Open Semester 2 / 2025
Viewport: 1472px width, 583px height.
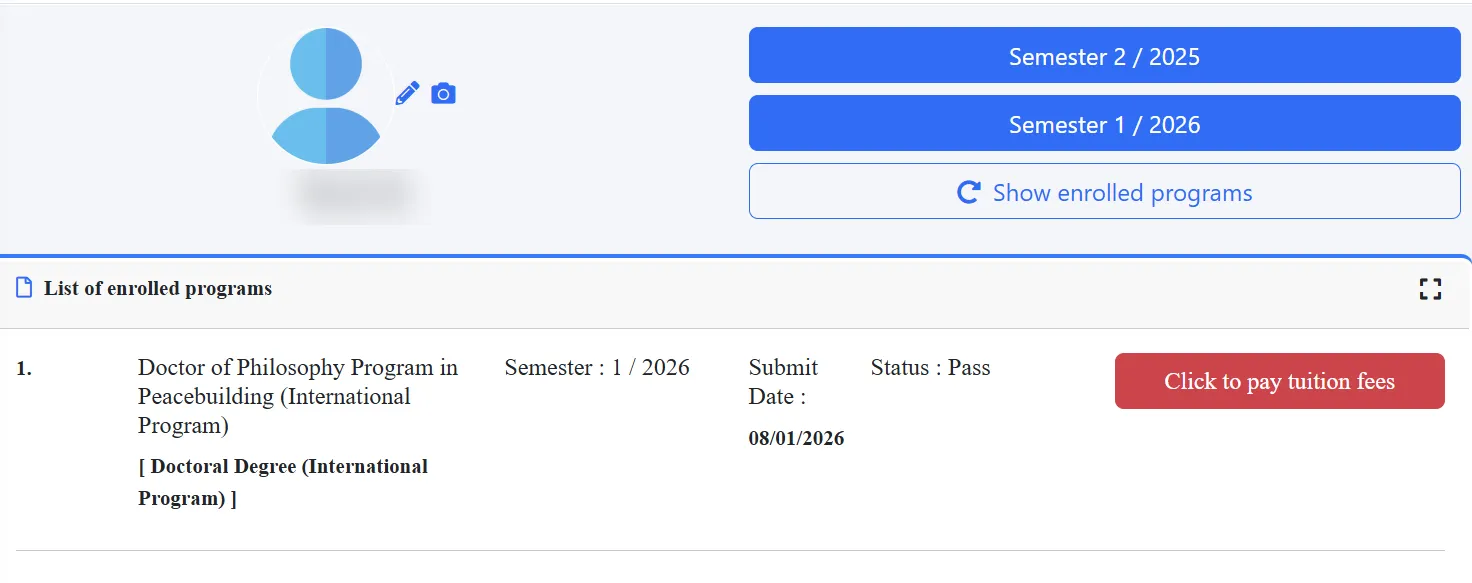pos(1104,56)
